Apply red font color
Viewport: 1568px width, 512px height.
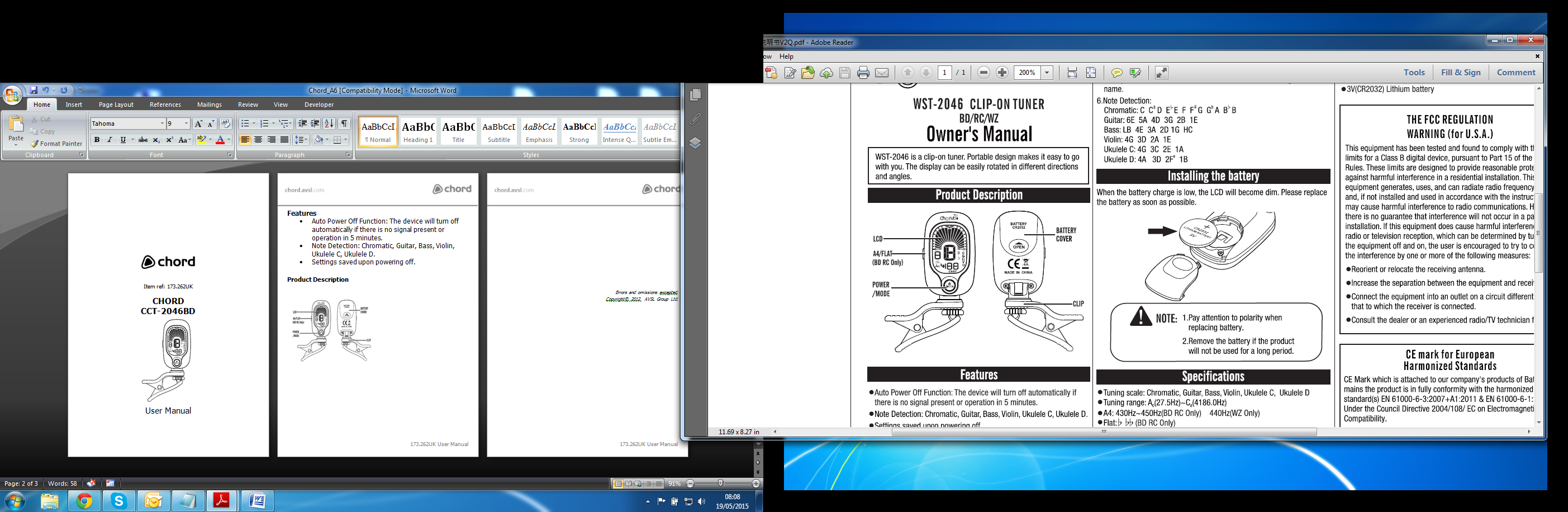(220, 140)
